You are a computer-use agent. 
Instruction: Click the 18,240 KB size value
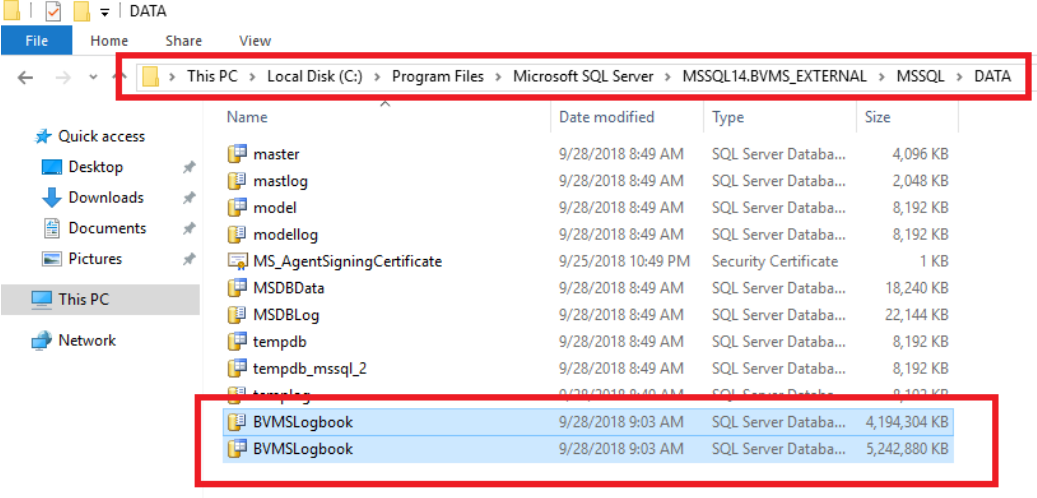[915, 288]
